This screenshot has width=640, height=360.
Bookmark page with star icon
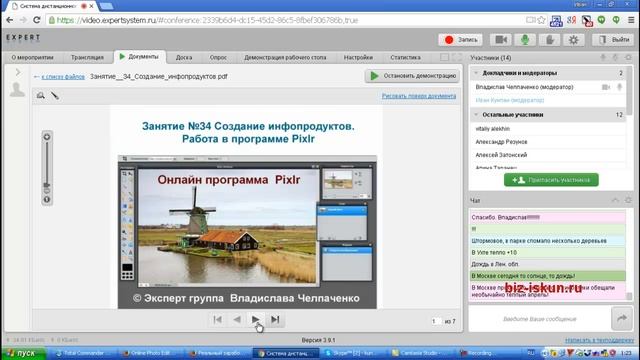[541, 20]
